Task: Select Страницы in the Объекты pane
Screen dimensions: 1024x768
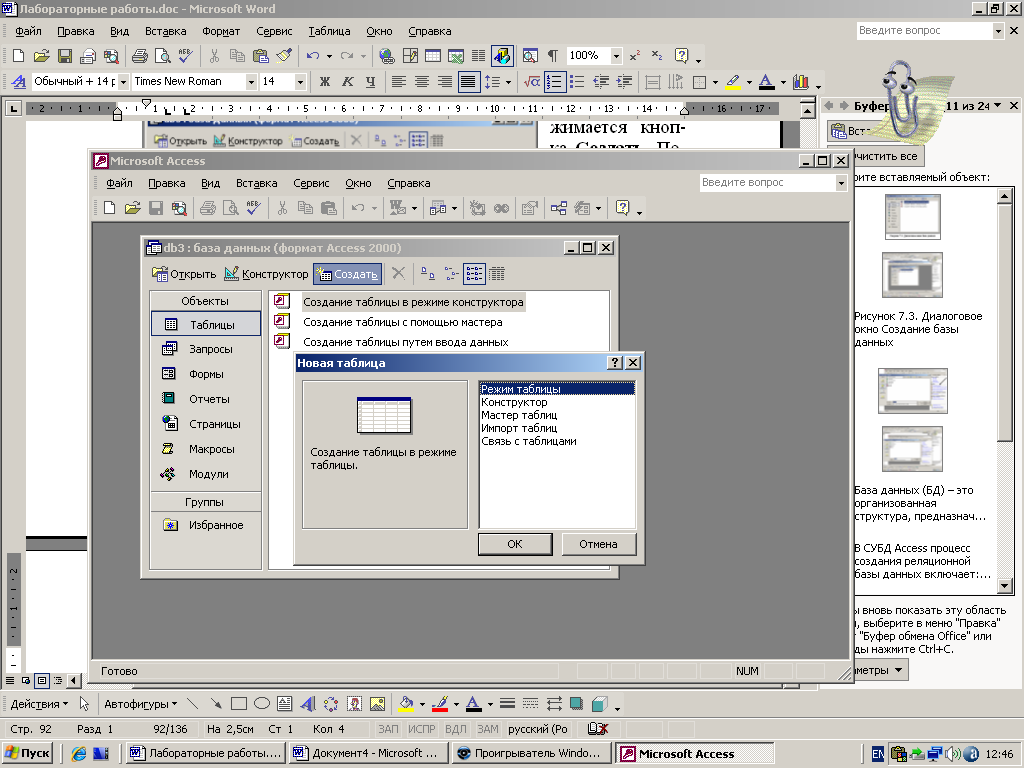Action: pyautogui.click(x=206, y=424)
